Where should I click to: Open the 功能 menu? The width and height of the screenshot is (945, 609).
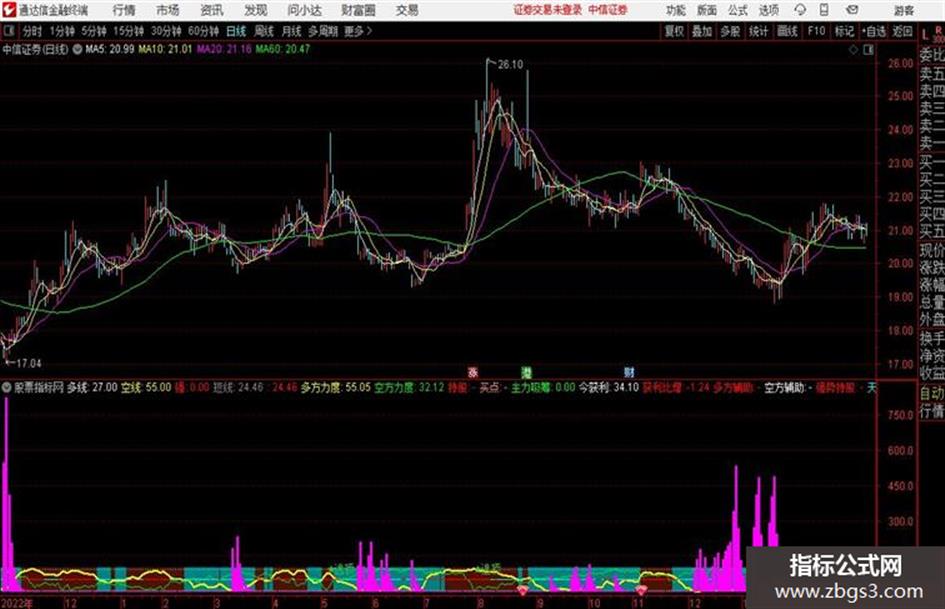tap(676, 10)
